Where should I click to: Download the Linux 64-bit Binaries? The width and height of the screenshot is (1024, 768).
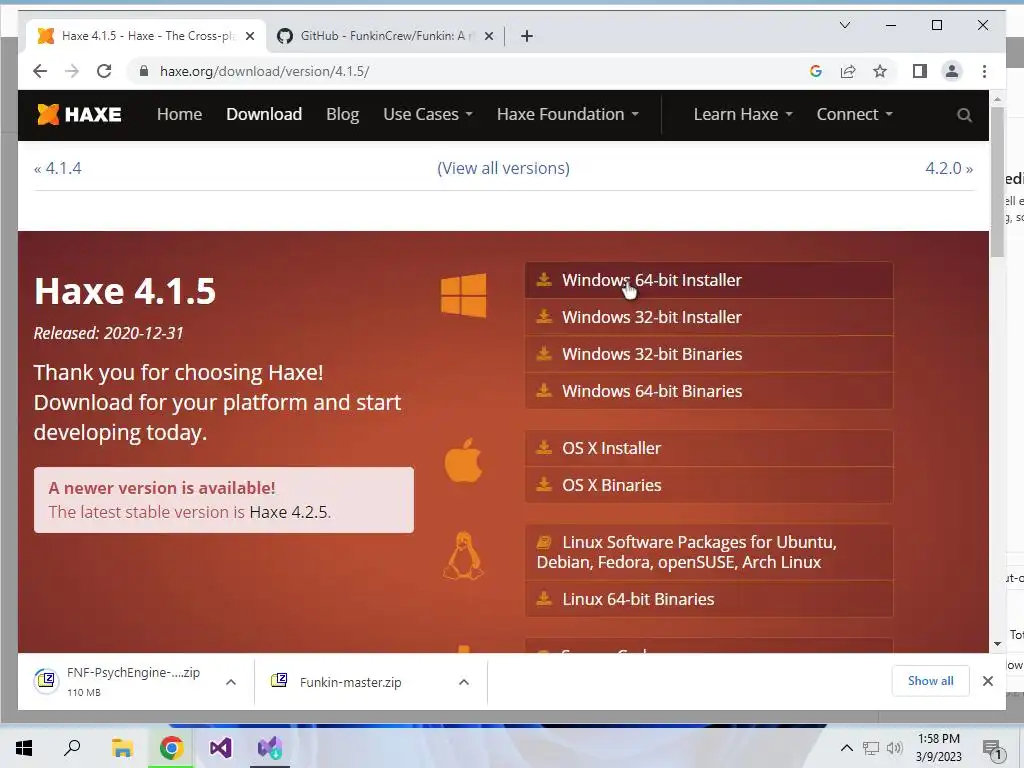709,599
